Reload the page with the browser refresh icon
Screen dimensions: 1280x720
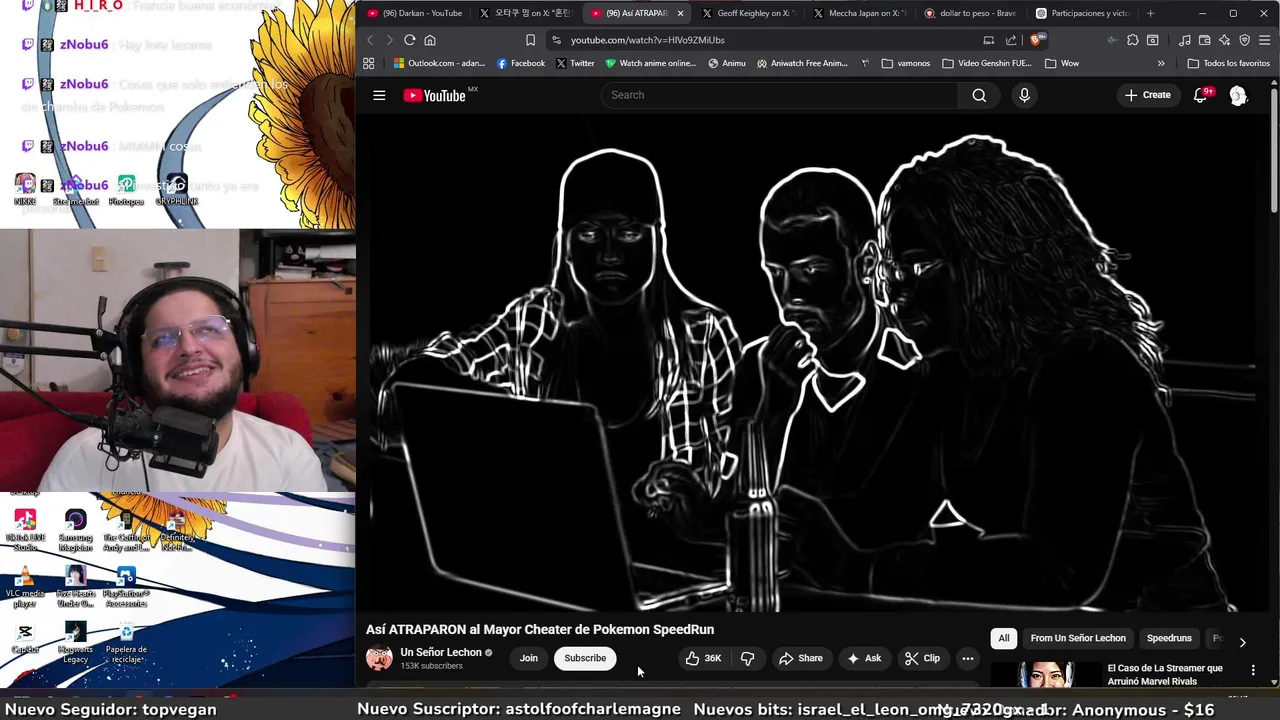(409, 40)
